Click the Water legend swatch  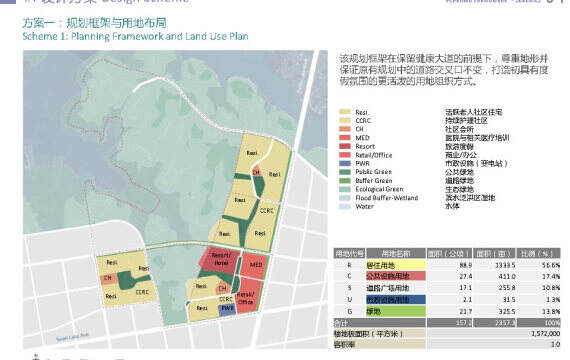pos(345,206)
